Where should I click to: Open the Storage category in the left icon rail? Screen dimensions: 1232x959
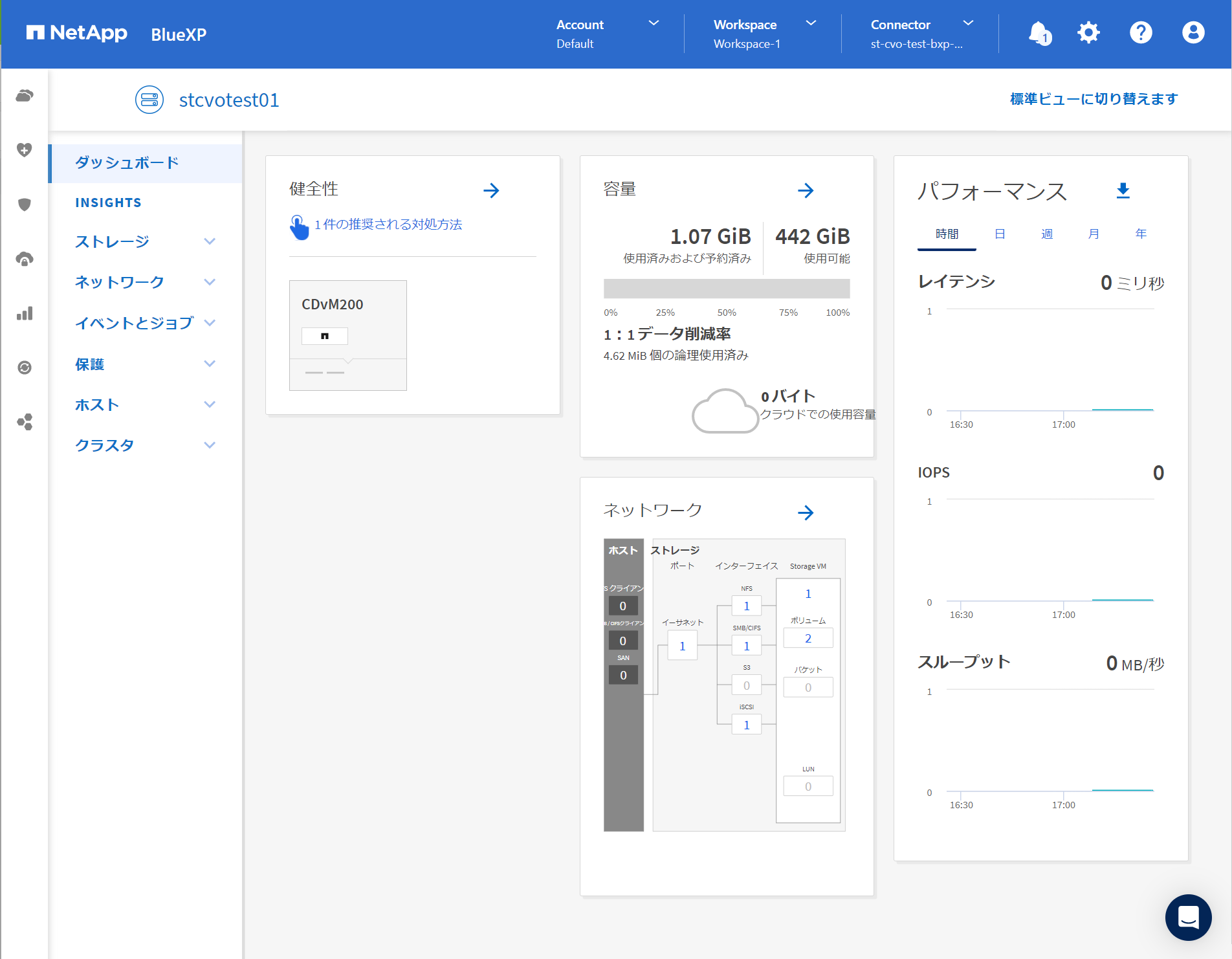click(x=24, y=95)
